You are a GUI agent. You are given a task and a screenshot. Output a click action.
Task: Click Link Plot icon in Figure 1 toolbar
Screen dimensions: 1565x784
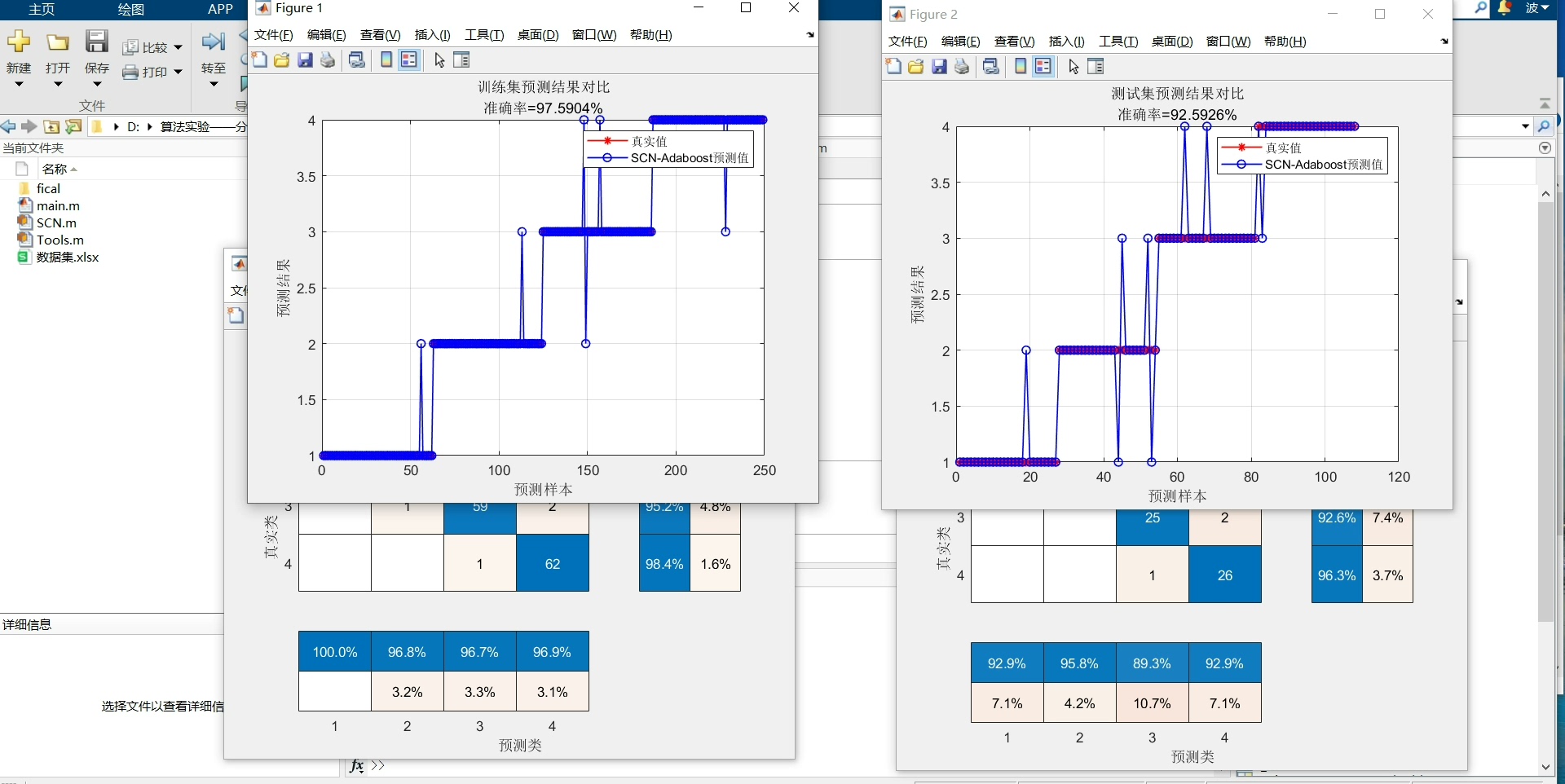point(356,59)
